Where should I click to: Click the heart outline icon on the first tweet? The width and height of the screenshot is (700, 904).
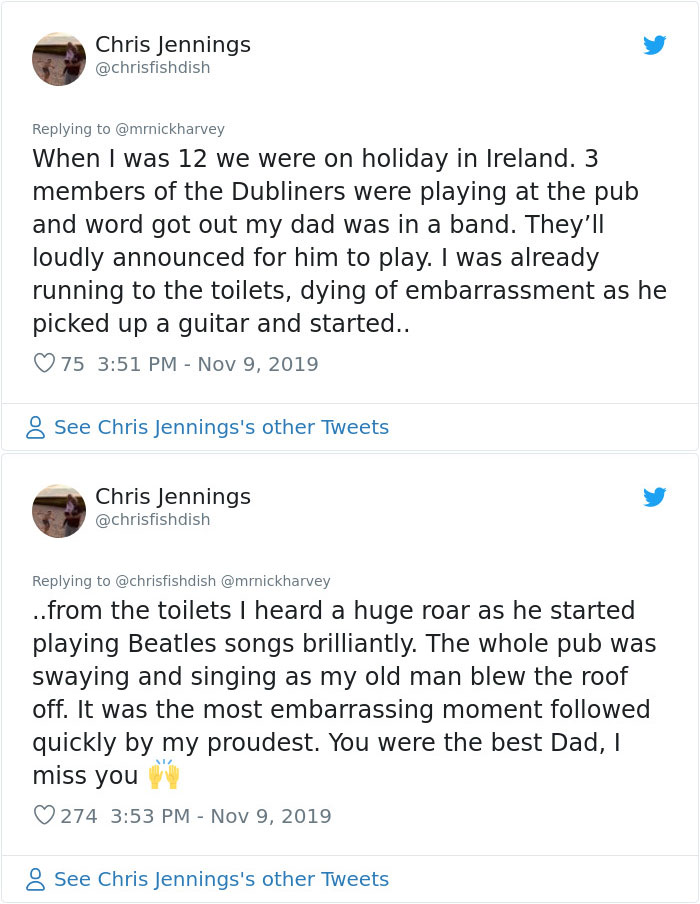(42, 364)
